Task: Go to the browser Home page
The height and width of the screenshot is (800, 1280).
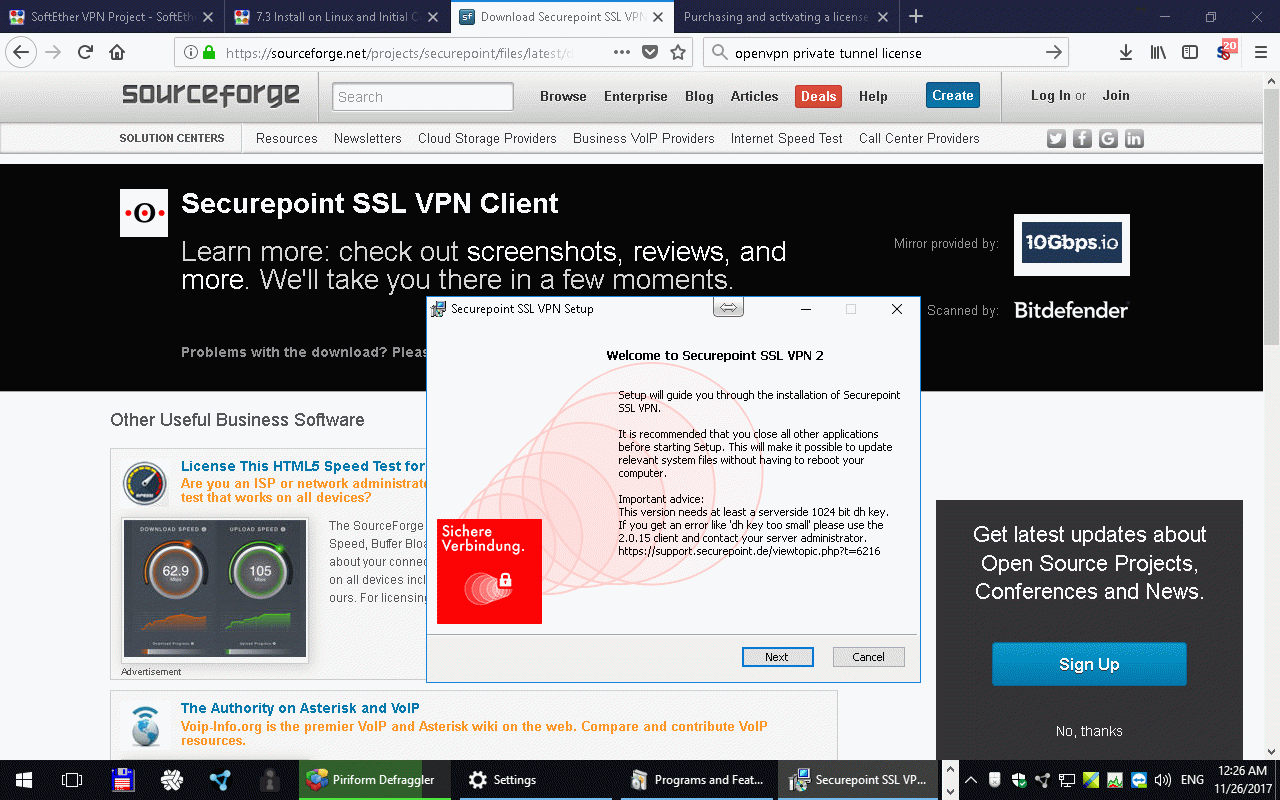Action: [x=117, y=53]
